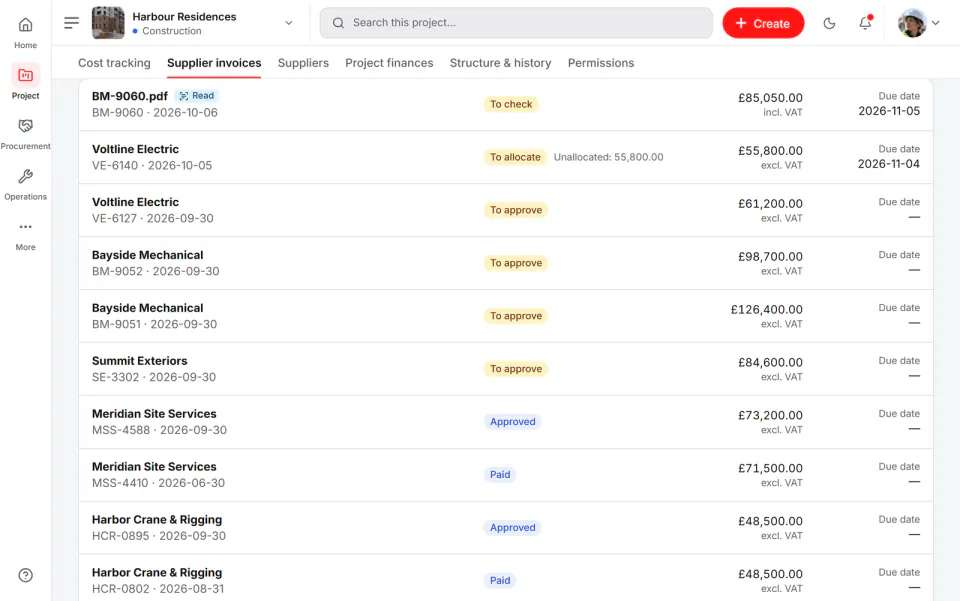Expand the user account chevron

click(936, 23)
